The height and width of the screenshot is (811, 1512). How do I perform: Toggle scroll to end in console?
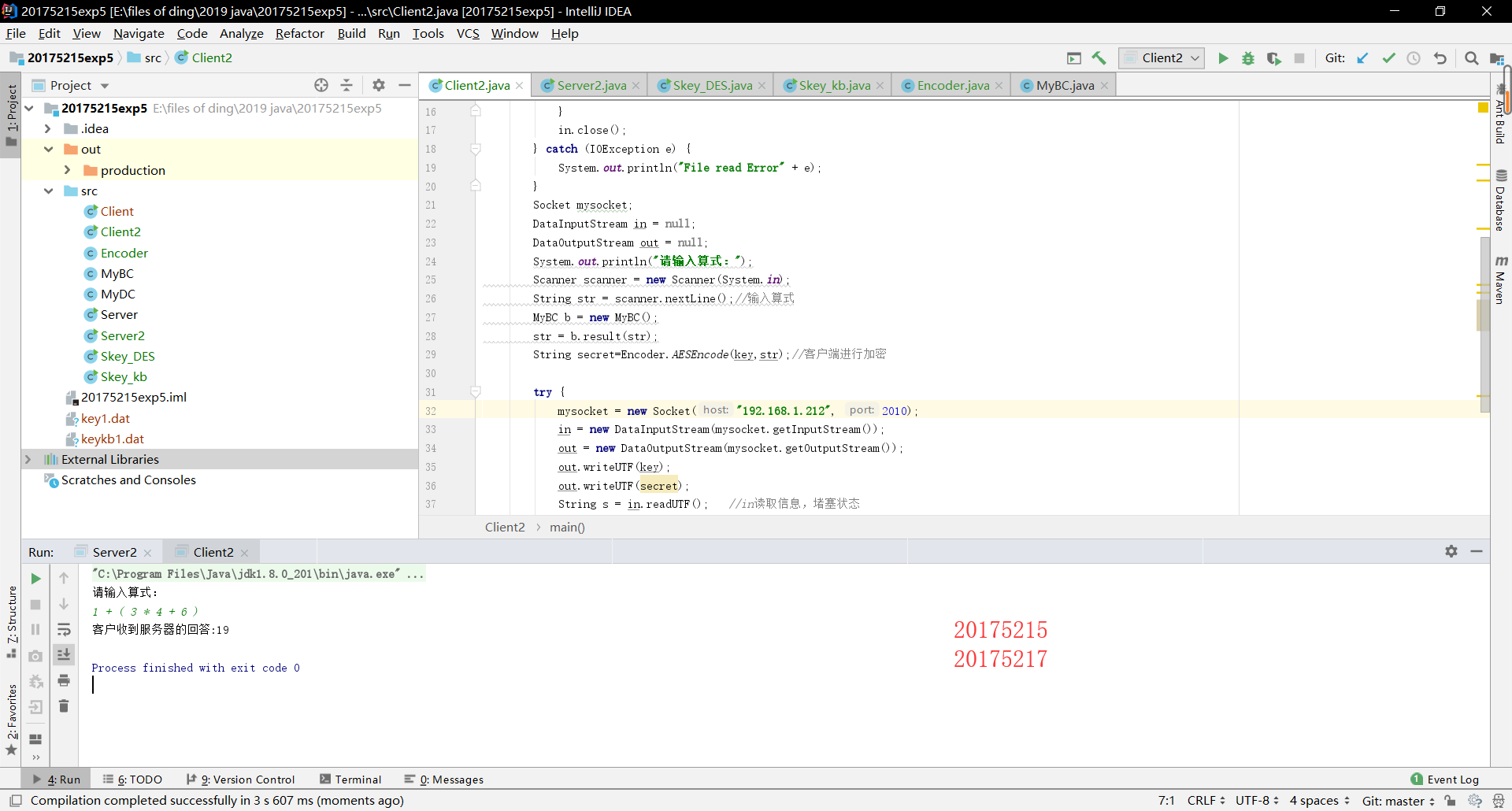coord(64,654)
